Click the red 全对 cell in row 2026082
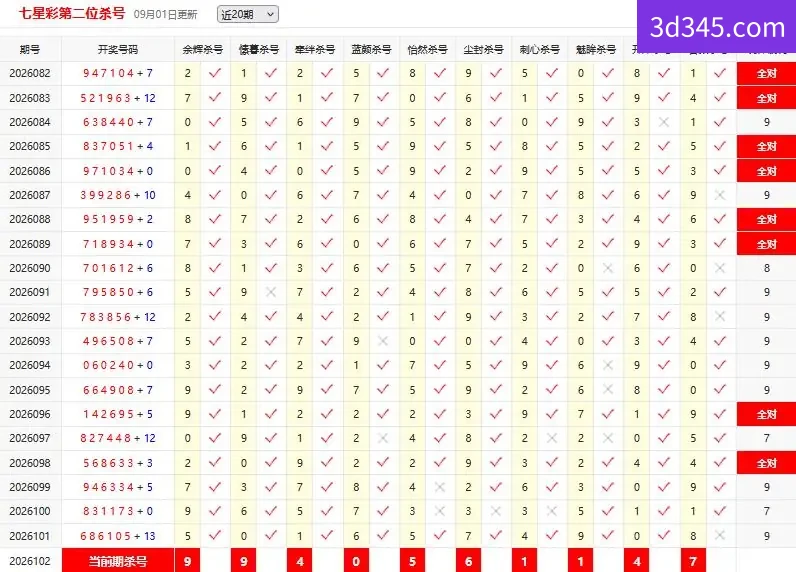This screenshot has height=572, width=796. (x=767, y=73)
